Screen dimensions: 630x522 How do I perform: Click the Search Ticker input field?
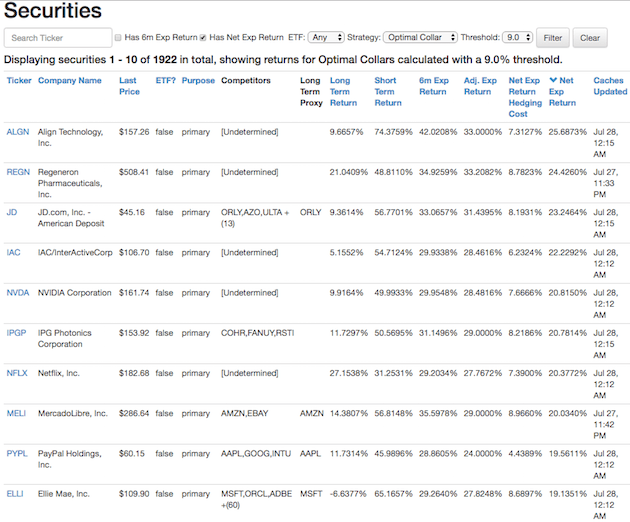[57, 38]
